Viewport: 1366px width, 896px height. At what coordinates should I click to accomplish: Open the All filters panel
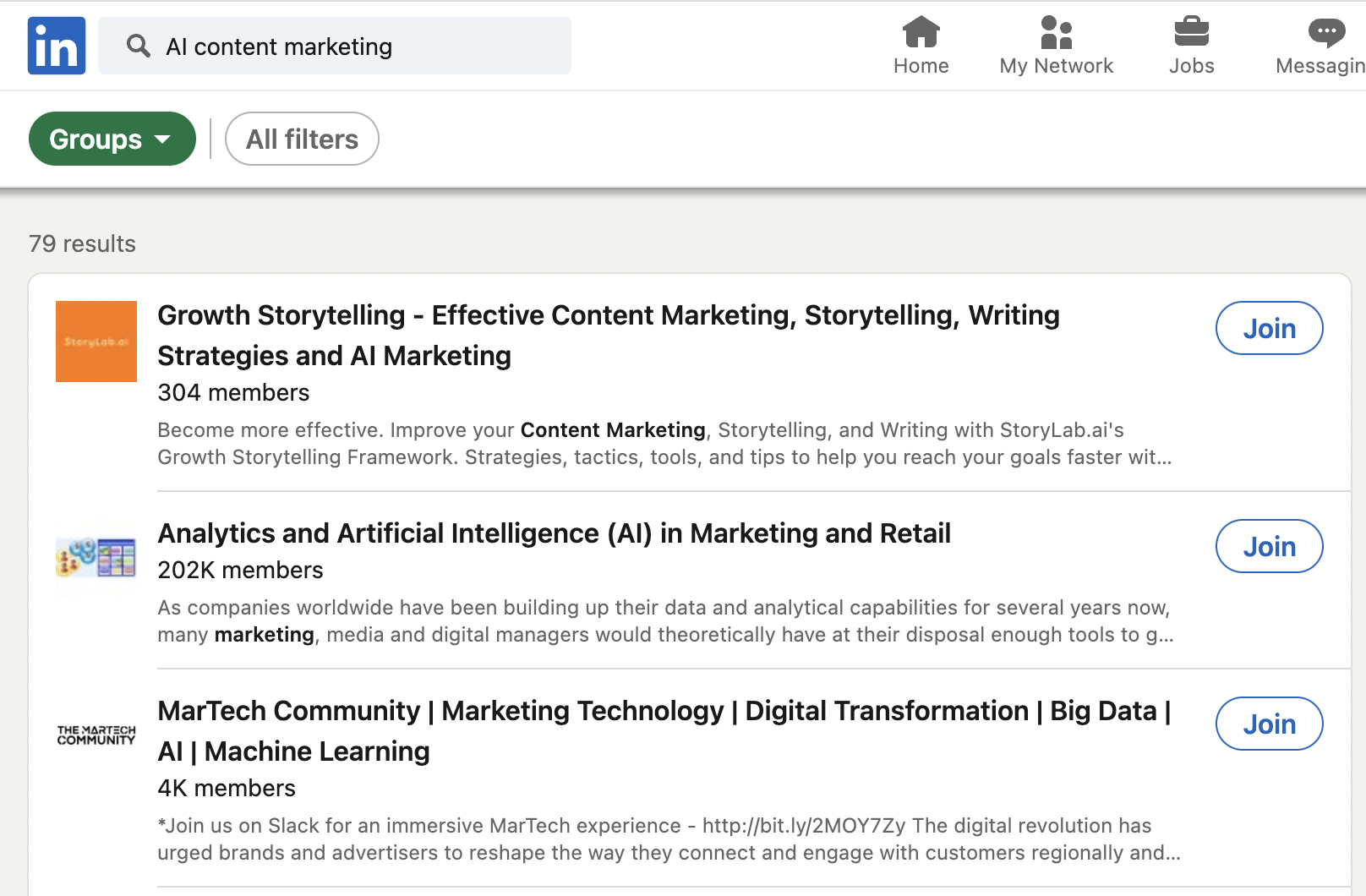[x=302, y=139]
